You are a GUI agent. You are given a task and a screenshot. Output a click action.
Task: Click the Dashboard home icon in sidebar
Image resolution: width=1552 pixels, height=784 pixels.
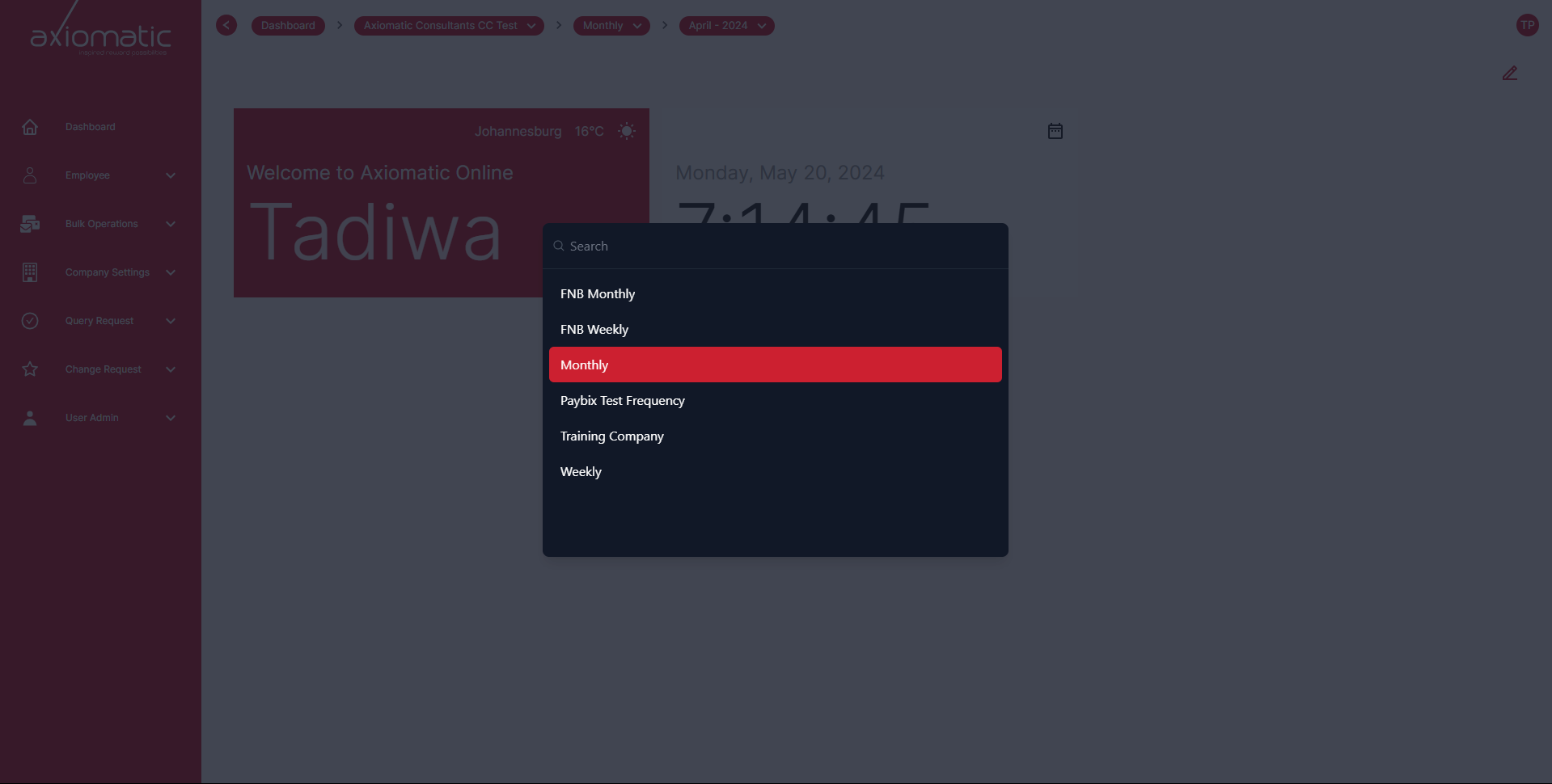pyautogui.click(x=30, y=127)
